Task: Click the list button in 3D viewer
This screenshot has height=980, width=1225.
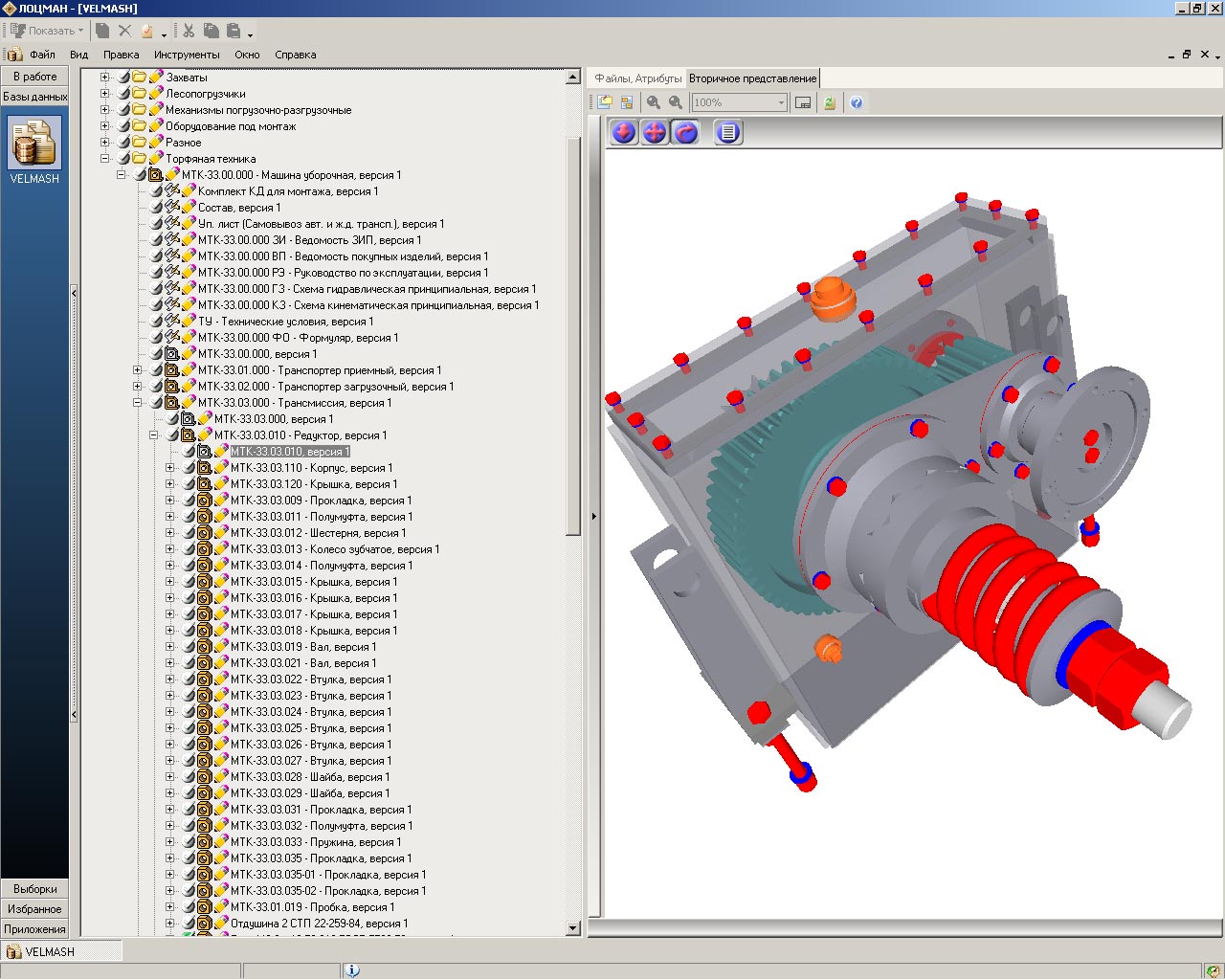Action: (728, 132)
